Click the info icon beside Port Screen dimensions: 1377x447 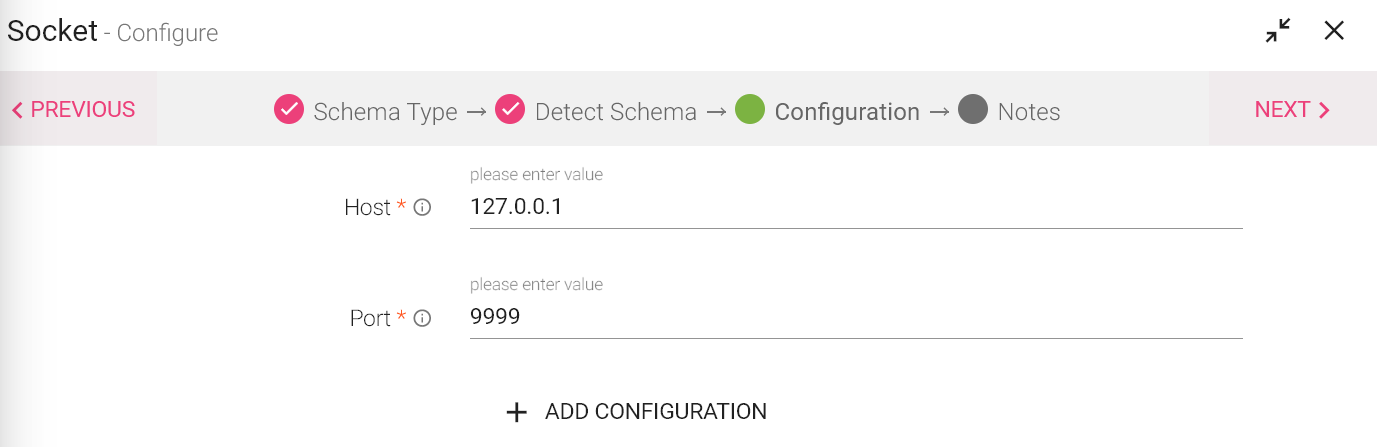point(422,319)
